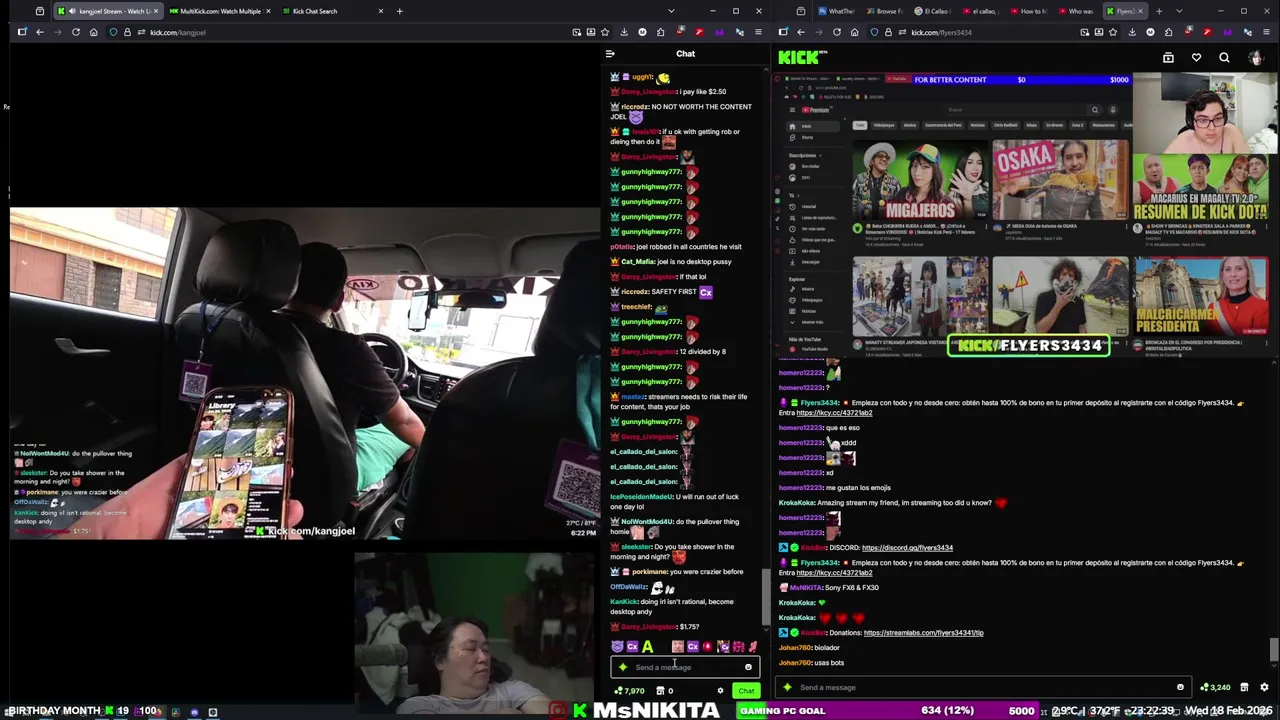The image size is (1280, 720).
Task: Open the user avatar menu on Kick header
Action: pos(1255,58)
